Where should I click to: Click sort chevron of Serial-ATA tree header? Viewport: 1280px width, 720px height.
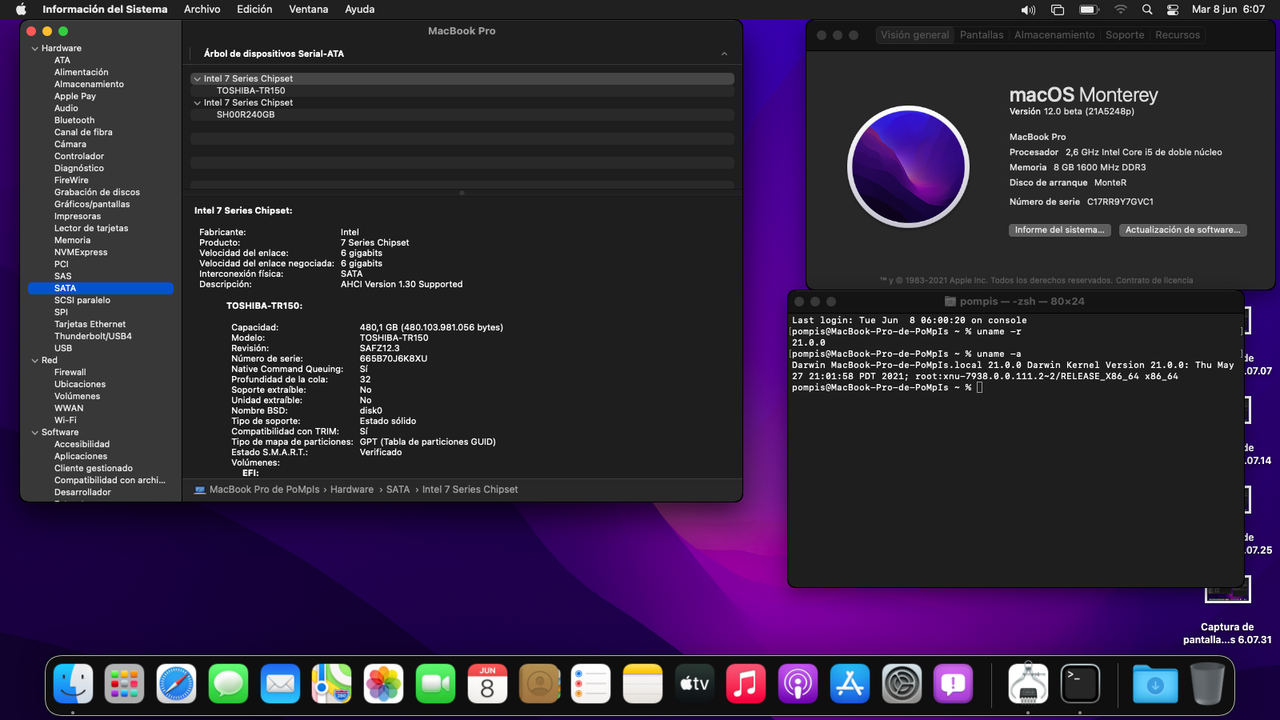pyautogui.click(x=724, y=53)
